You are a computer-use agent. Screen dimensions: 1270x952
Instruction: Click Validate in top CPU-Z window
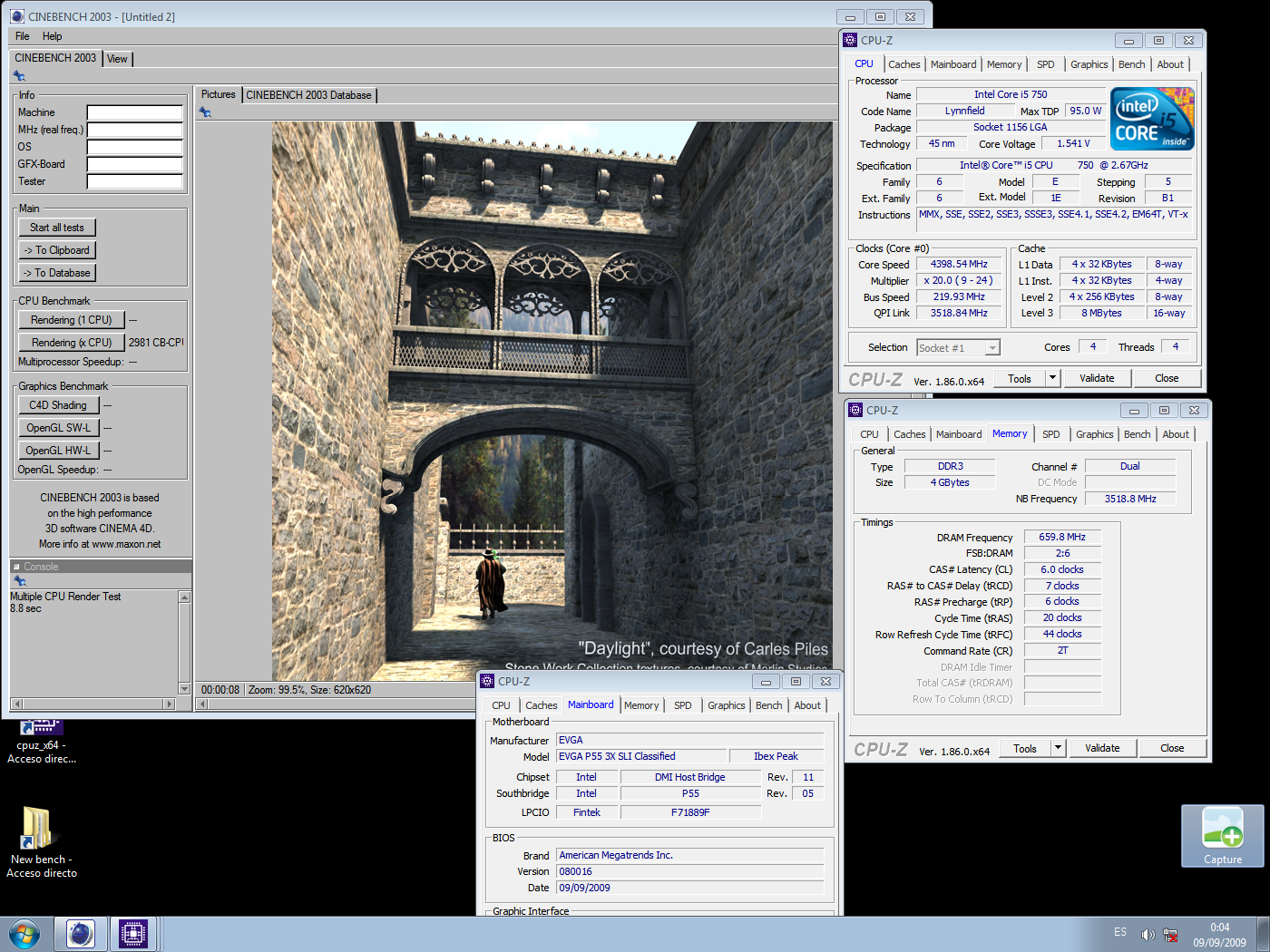tap(1097, 378)
